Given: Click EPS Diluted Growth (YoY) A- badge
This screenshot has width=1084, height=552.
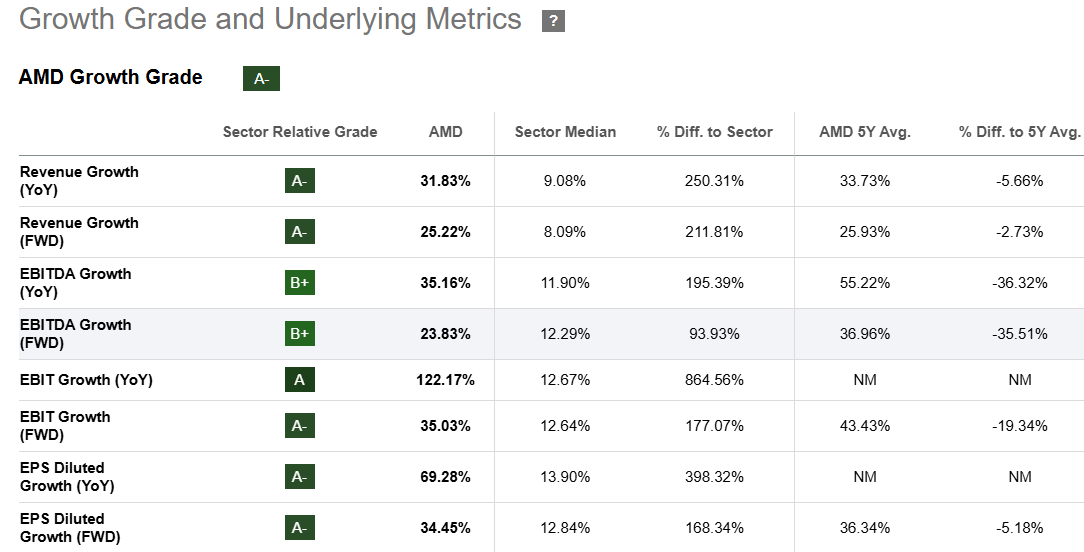Looking at the screenshot, I should 299,477.
